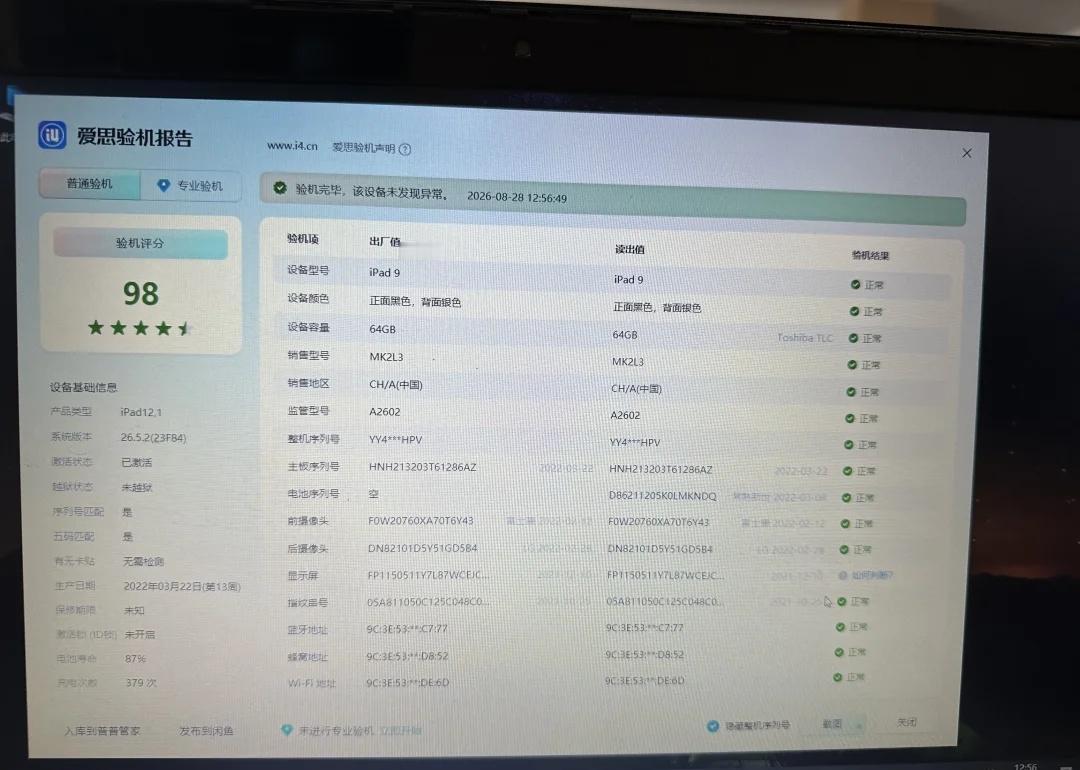Click the 正常 check icon for 电池序列号

[x=846, y=497]
